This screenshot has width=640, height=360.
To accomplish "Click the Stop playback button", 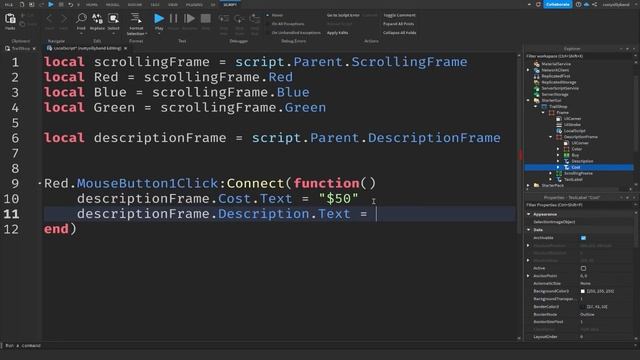I will click(x=206, y=18).
